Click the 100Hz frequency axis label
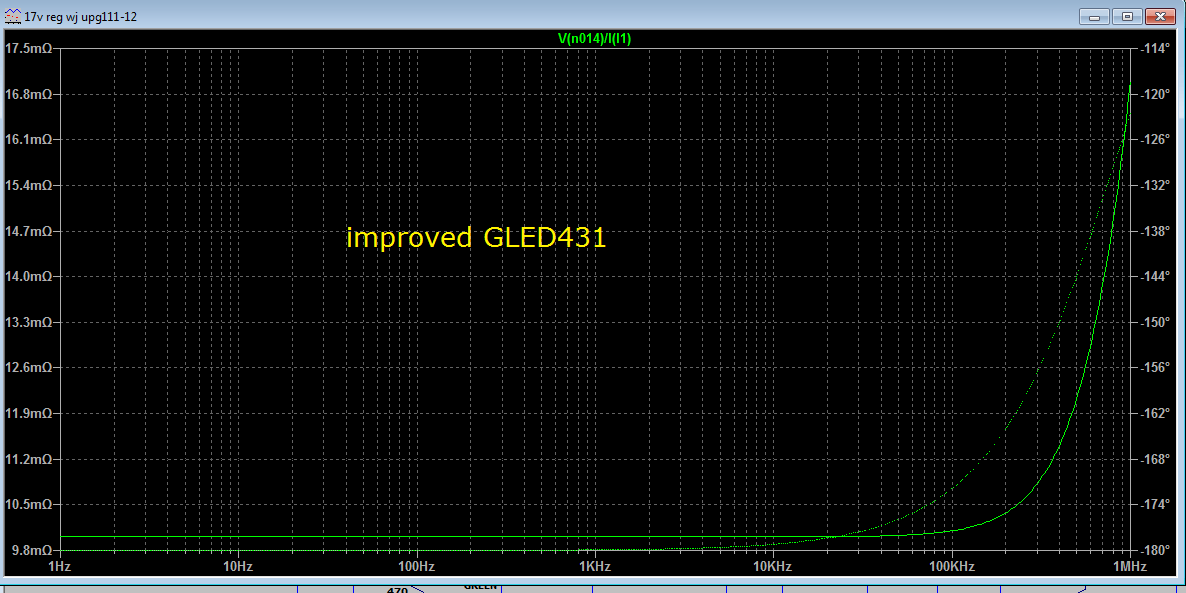This screenshot has height=593, width=1186. point(415,567)
